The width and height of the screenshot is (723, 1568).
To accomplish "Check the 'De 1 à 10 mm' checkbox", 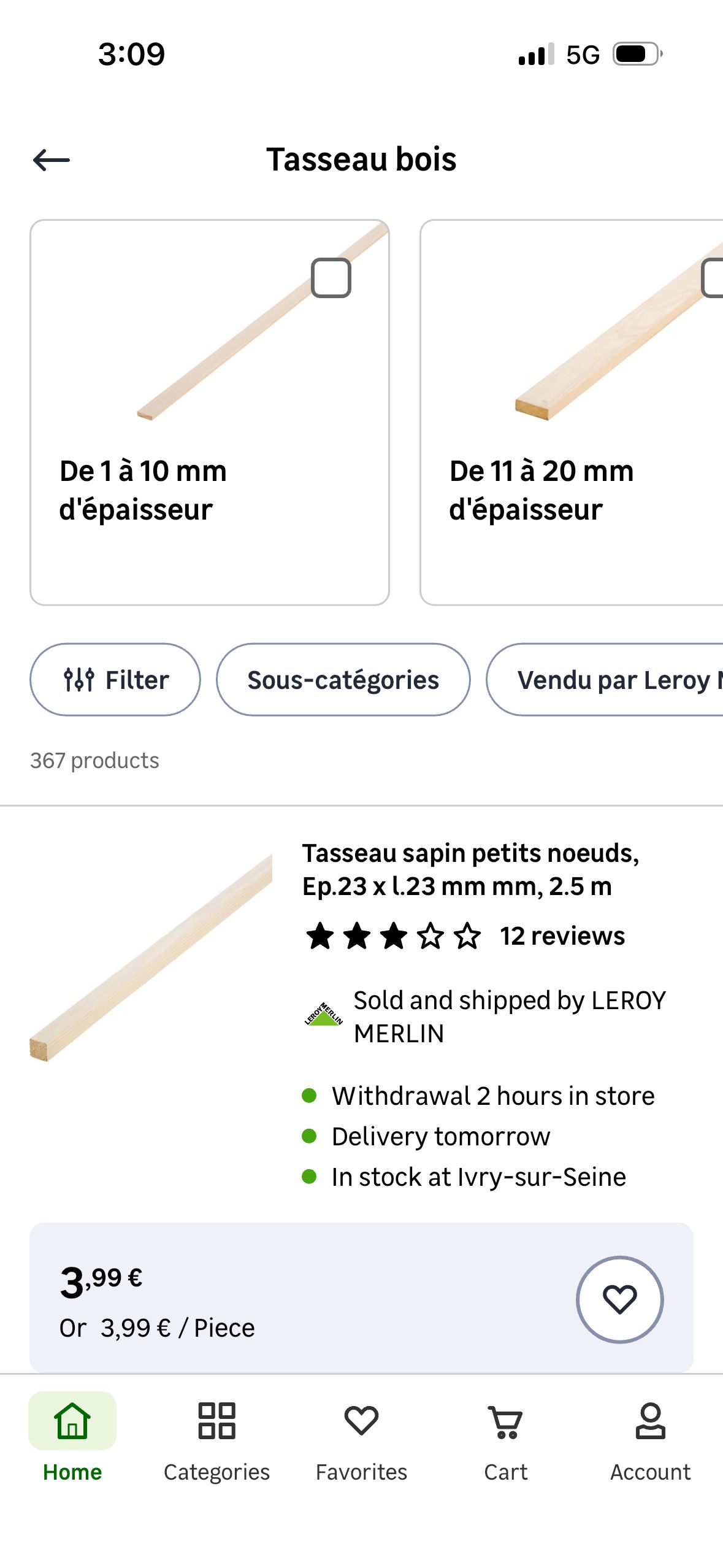I will click(331, 278).
